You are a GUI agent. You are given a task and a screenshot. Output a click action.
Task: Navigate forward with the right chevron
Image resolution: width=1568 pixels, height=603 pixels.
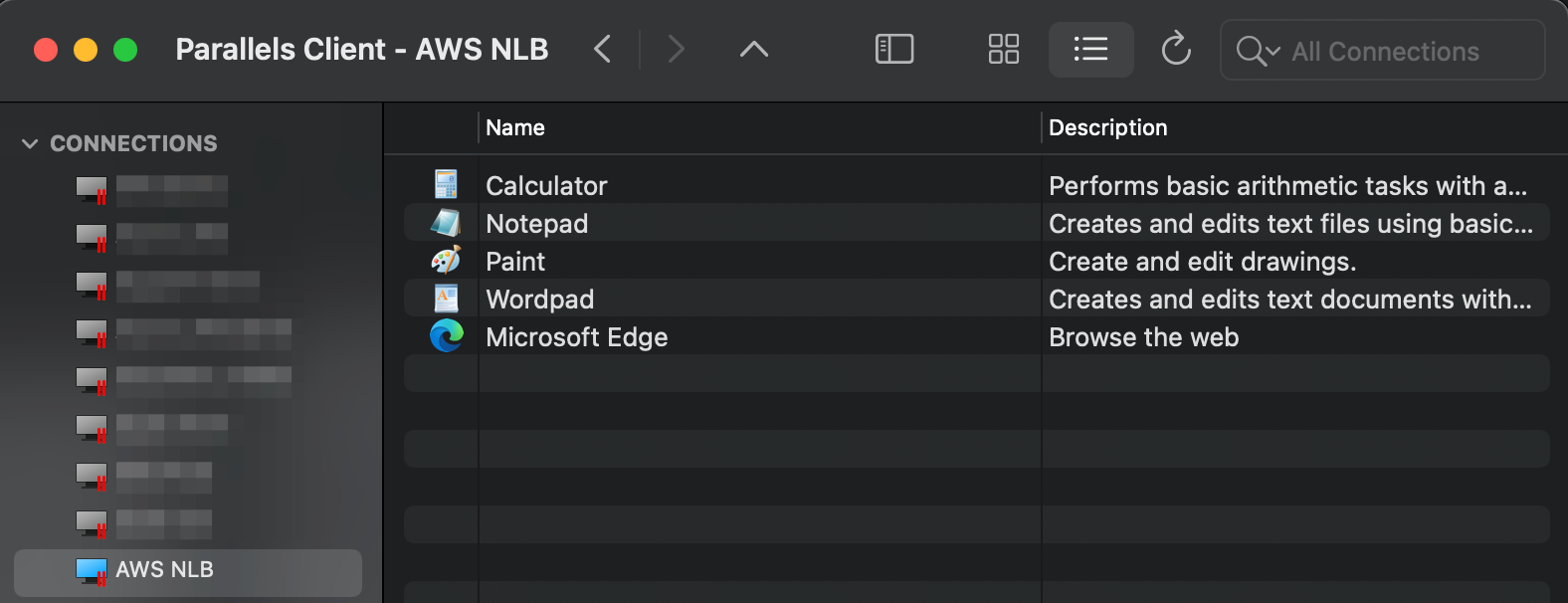coord(677,49)
